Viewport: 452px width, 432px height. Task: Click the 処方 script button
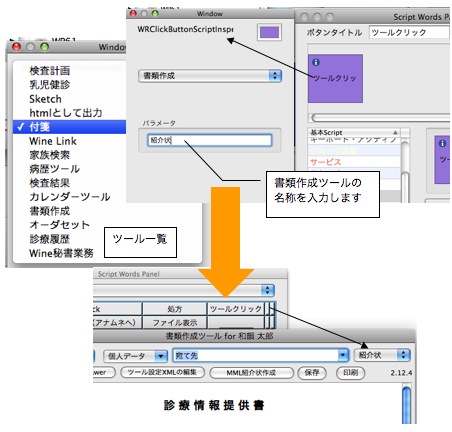click(x=175, y=309)
